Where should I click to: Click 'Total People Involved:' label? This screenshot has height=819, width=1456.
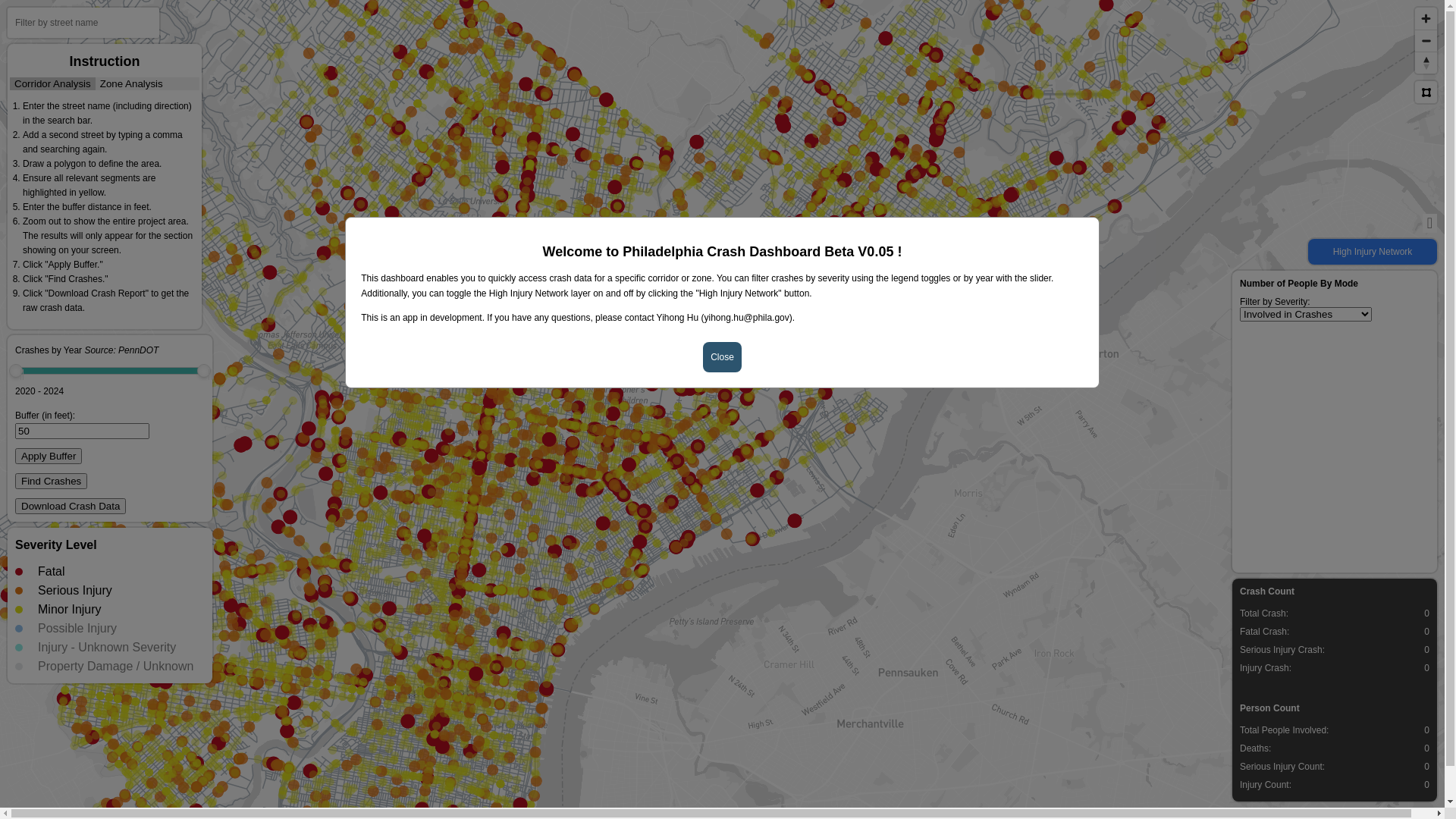[x=1284, y=730]
